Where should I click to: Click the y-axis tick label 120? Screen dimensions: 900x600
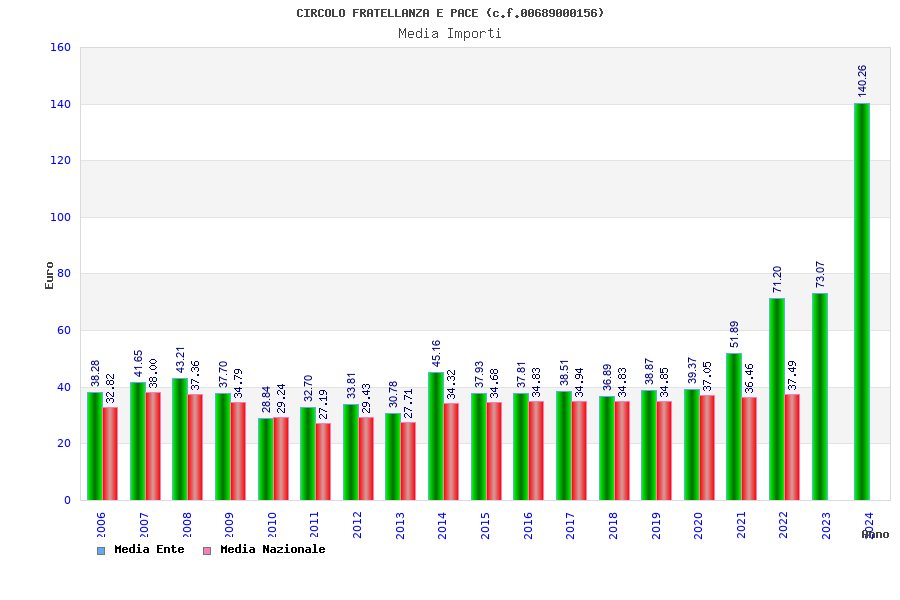tap(60, 161)
